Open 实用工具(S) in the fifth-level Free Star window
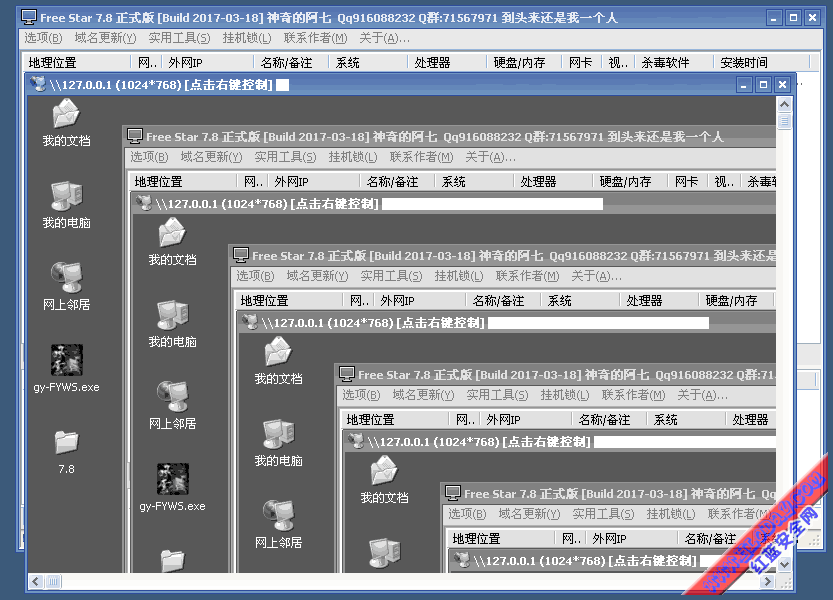The image size is (833, 600). (604, 514)
